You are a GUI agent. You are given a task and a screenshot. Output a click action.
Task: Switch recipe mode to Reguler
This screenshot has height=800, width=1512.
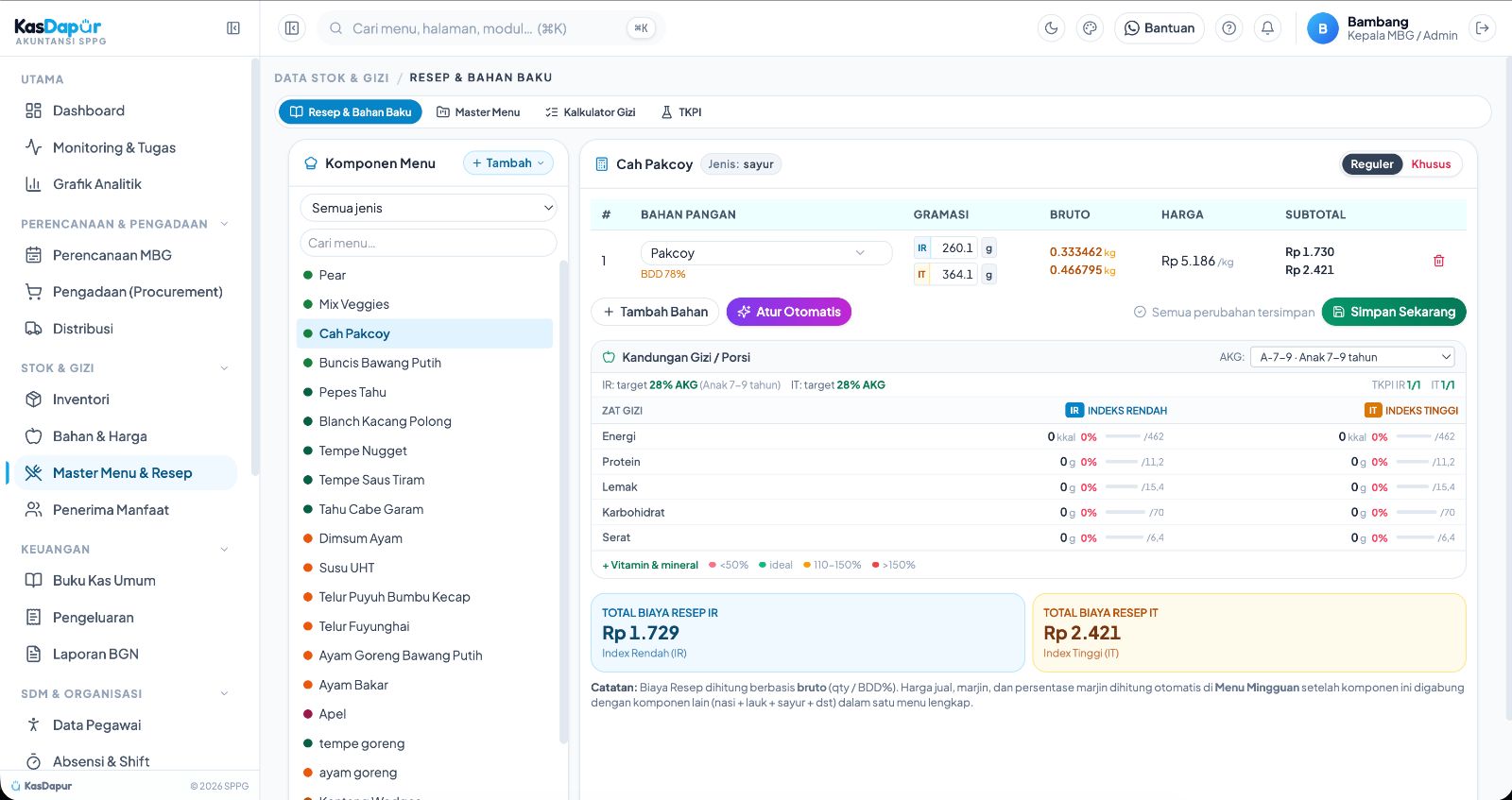pyautogui.click(x=1371, y=164)
